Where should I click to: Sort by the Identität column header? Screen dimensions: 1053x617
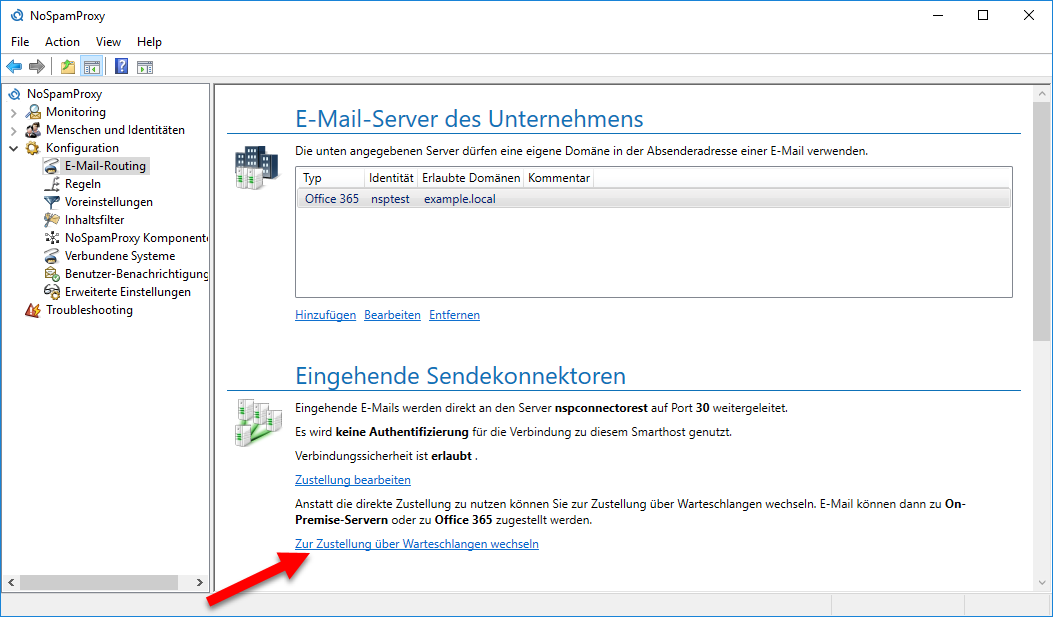click(x=391, y=178)
